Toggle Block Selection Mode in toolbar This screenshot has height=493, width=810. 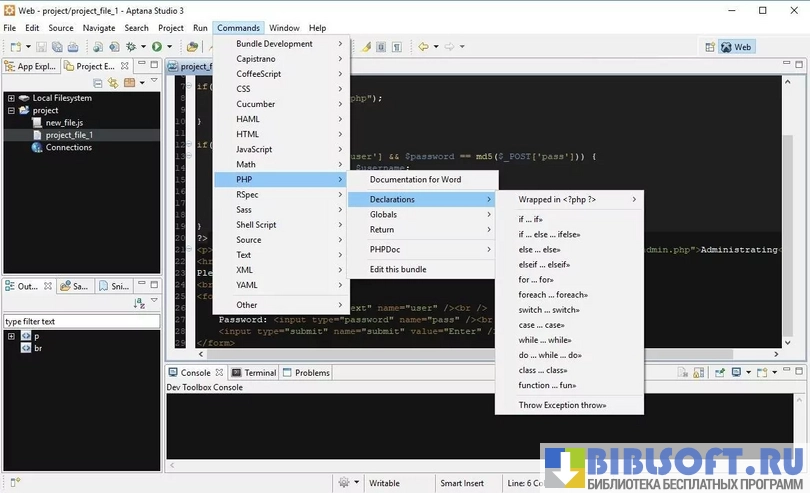tap(382, 47)
